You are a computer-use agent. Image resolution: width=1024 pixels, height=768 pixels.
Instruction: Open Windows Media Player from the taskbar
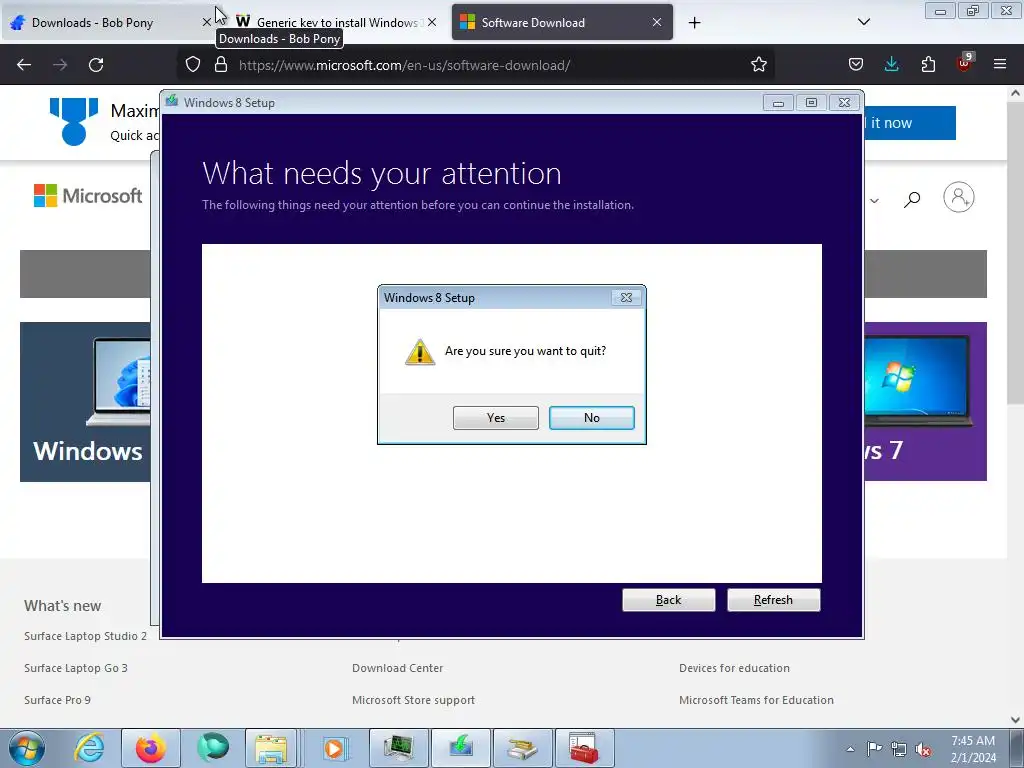[x=334, y=748]
